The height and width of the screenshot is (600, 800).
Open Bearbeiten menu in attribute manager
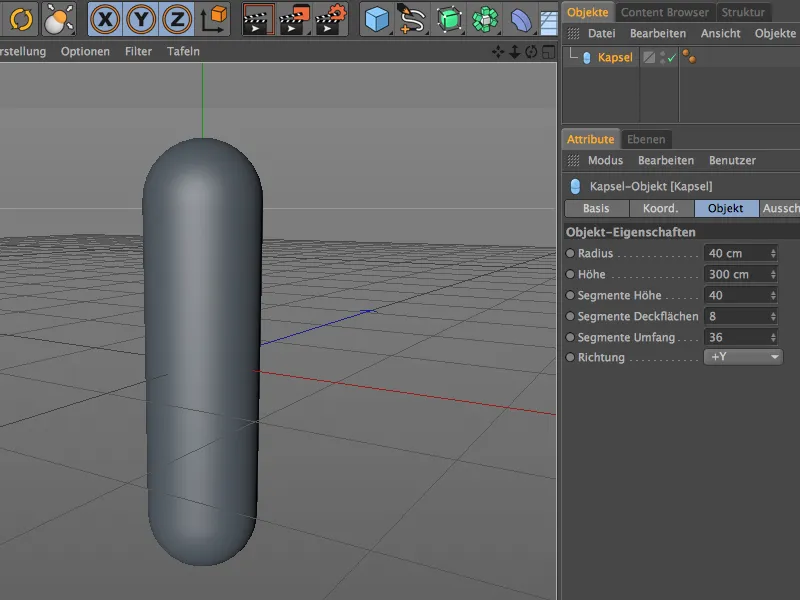pyautogui.click(x=666, y=161)
